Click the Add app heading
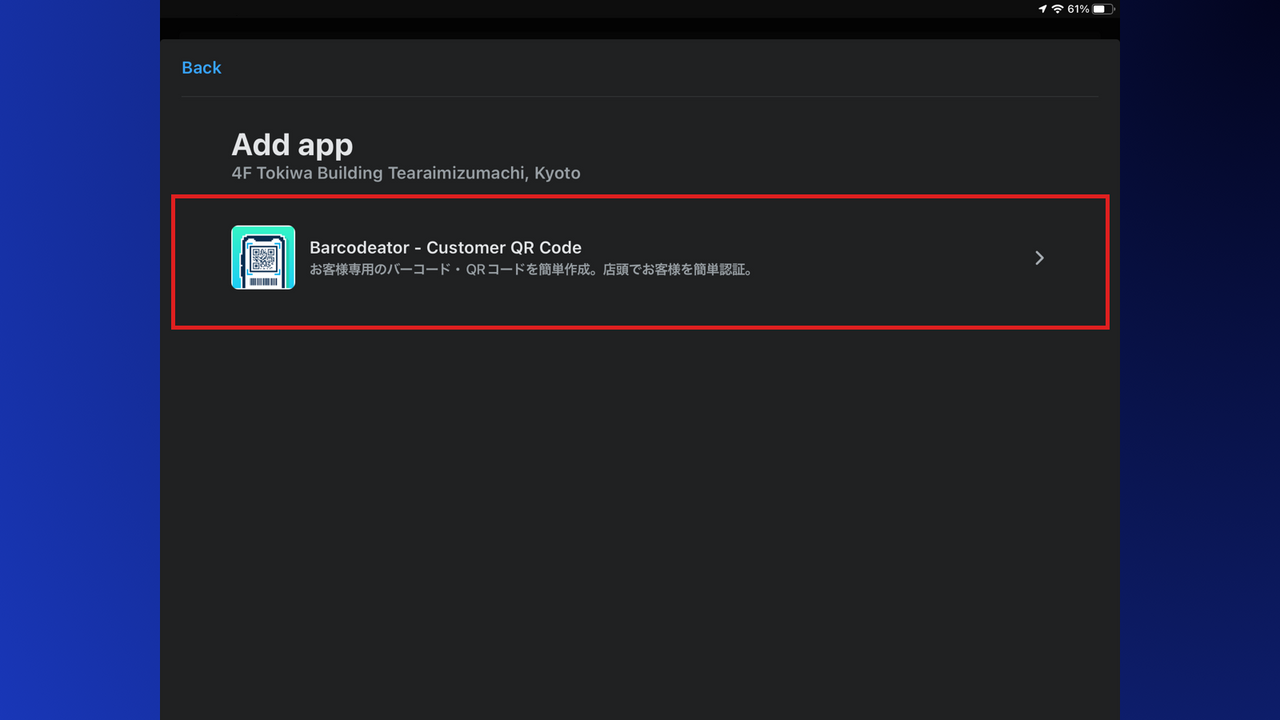This screenshot has width=1280, height=720. (292, 145)
